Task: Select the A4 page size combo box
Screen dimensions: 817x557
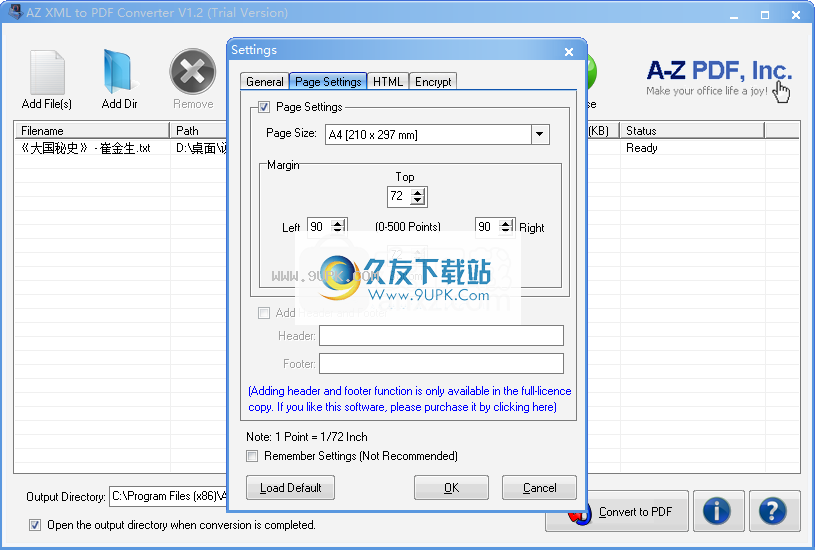Action: tap(437, 134)
